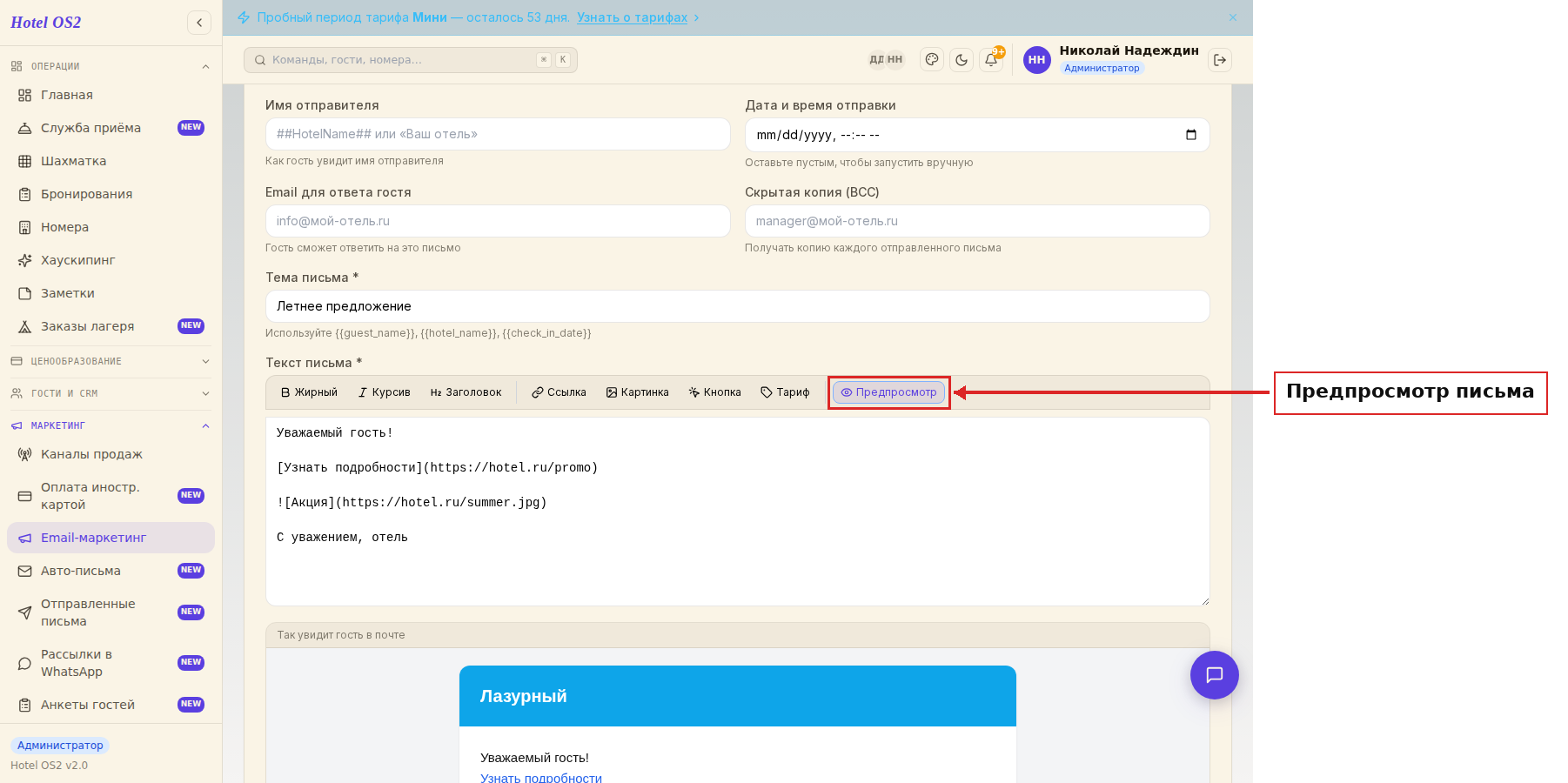Click the Главная sidebar icon
Screen dimensions: 1568x783
pos(25,95)
